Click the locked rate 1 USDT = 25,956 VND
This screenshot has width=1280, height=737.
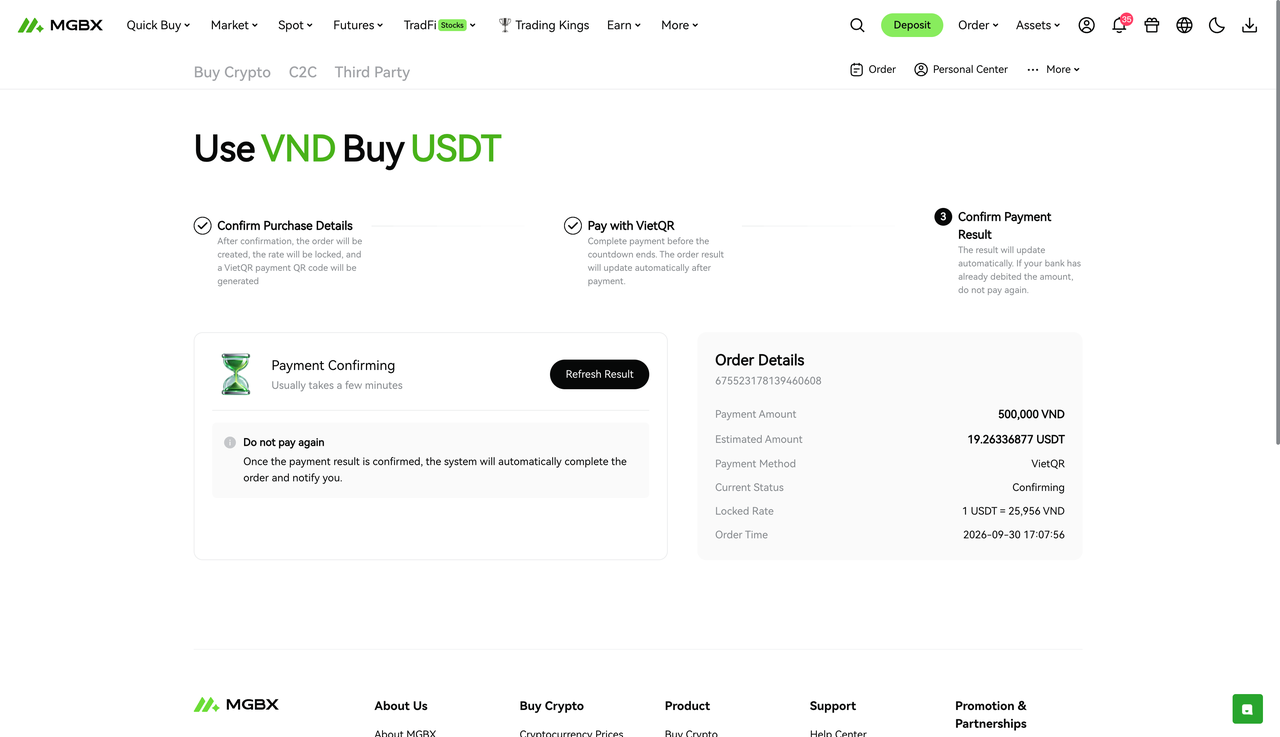1013,511
